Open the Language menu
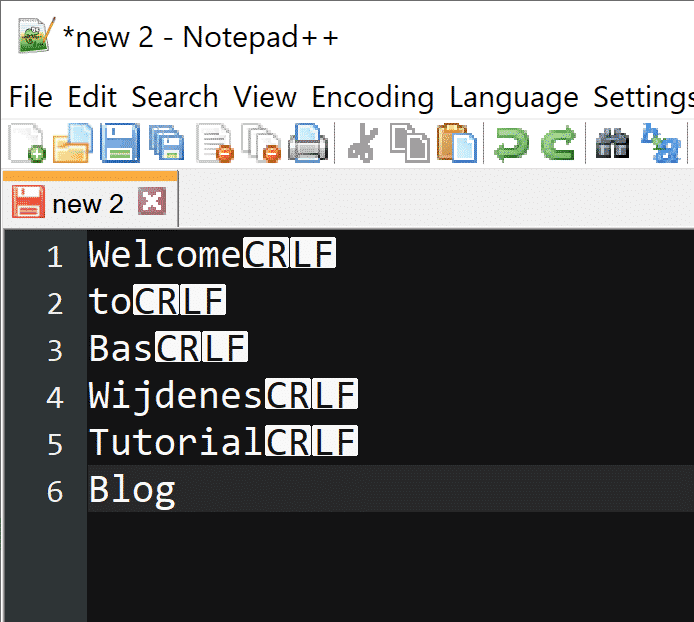This screenshot has height=622, width=694. click(x=513, y=97)
